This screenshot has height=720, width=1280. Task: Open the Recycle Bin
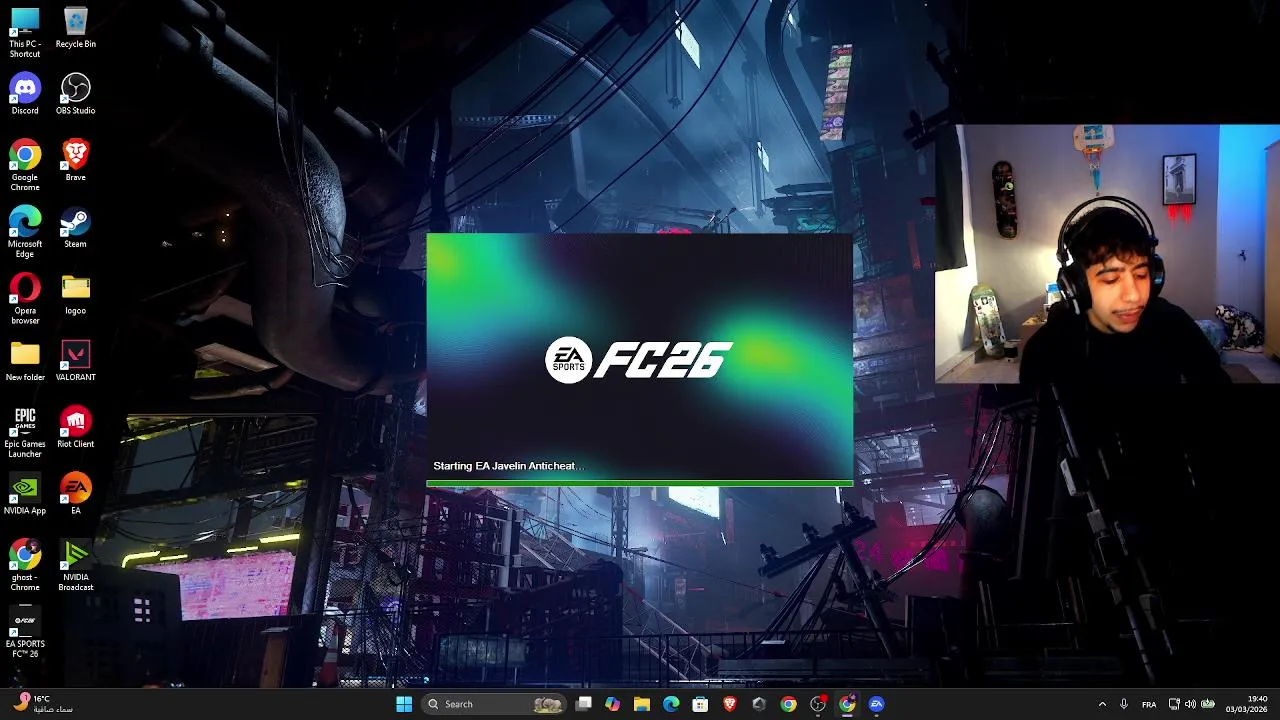click(x=76, y=28)
